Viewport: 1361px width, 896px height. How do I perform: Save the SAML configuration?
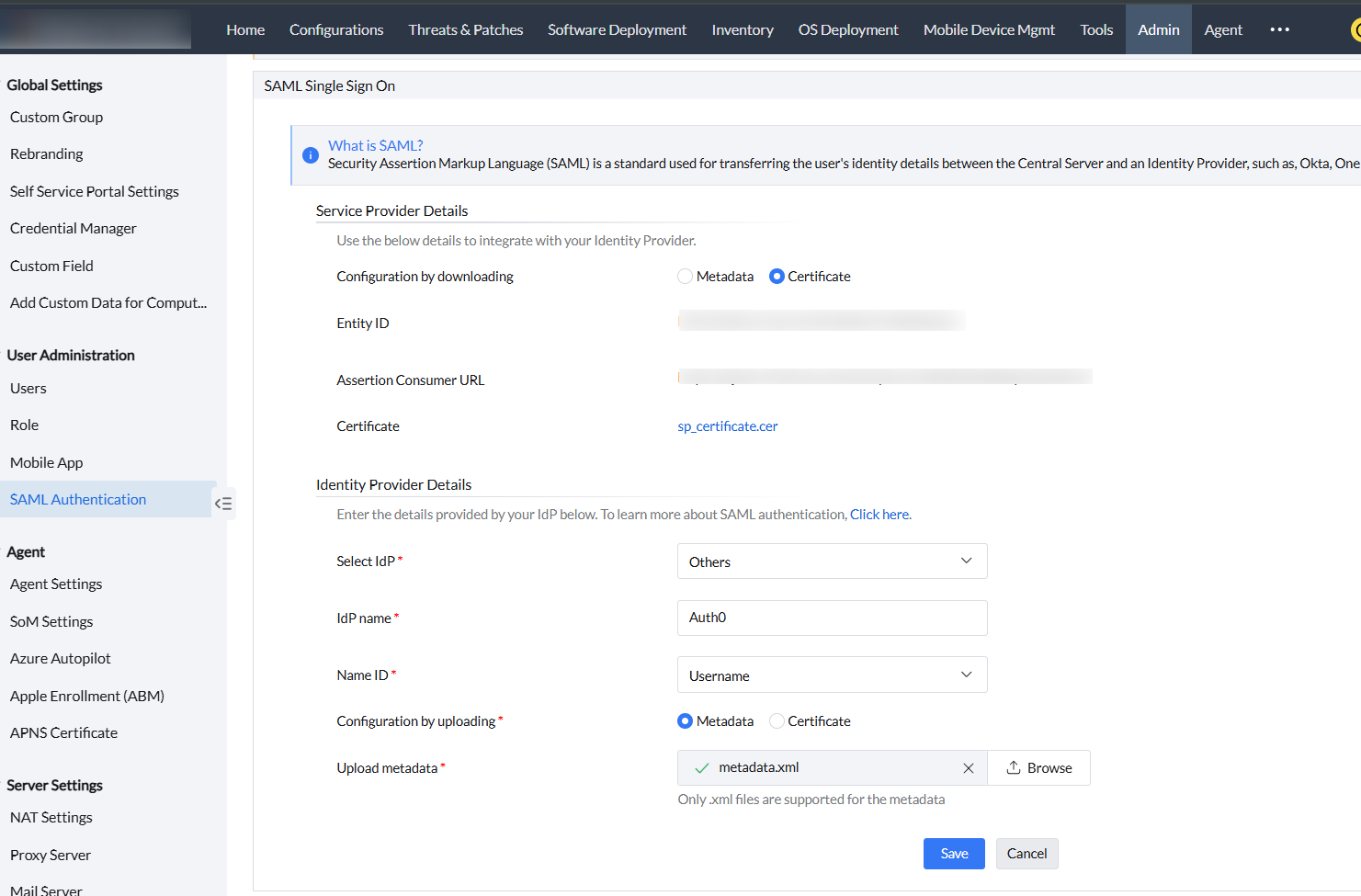[x=953, y=854]
